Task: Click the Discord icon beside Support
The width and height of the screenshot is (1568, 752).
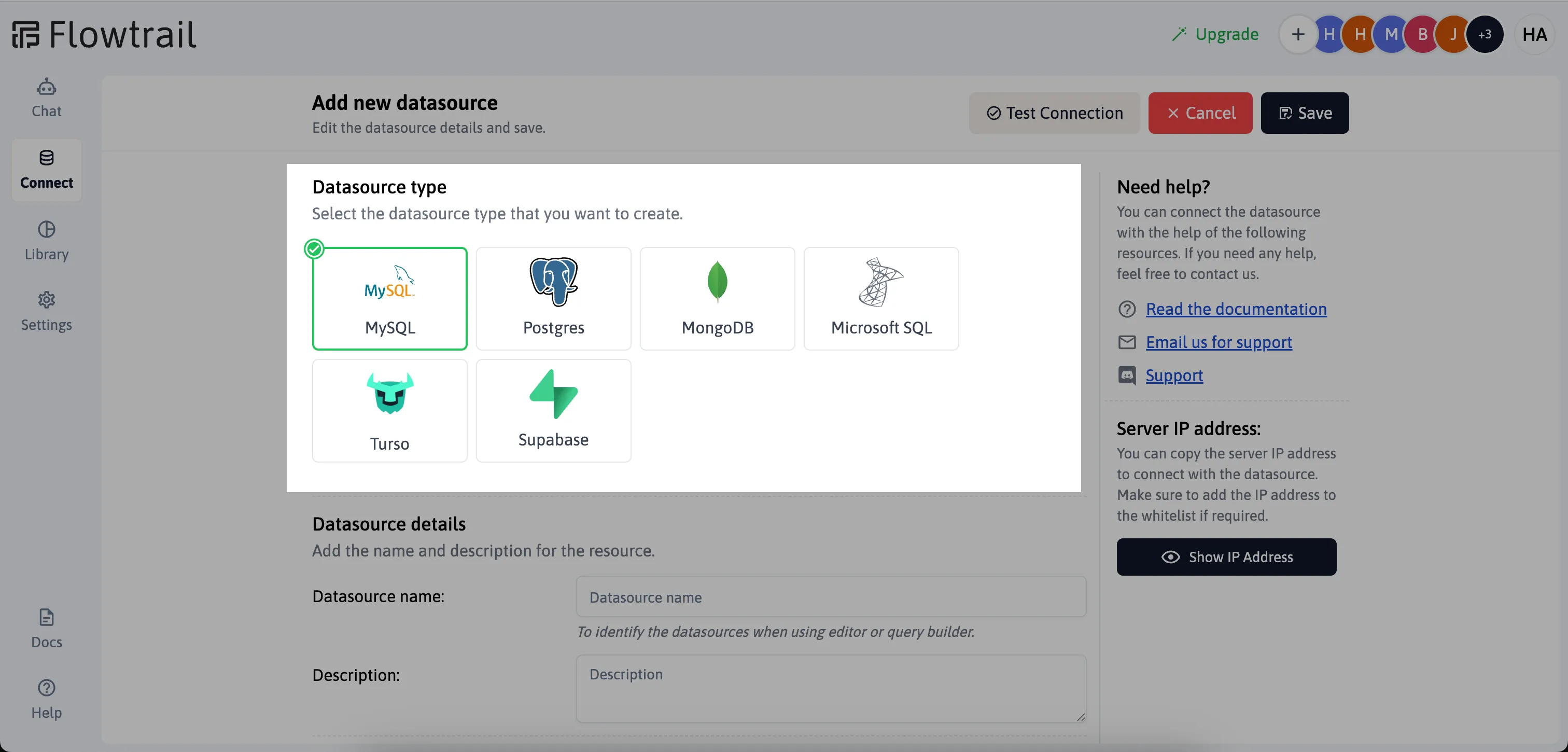Action: coord(1127,375)
